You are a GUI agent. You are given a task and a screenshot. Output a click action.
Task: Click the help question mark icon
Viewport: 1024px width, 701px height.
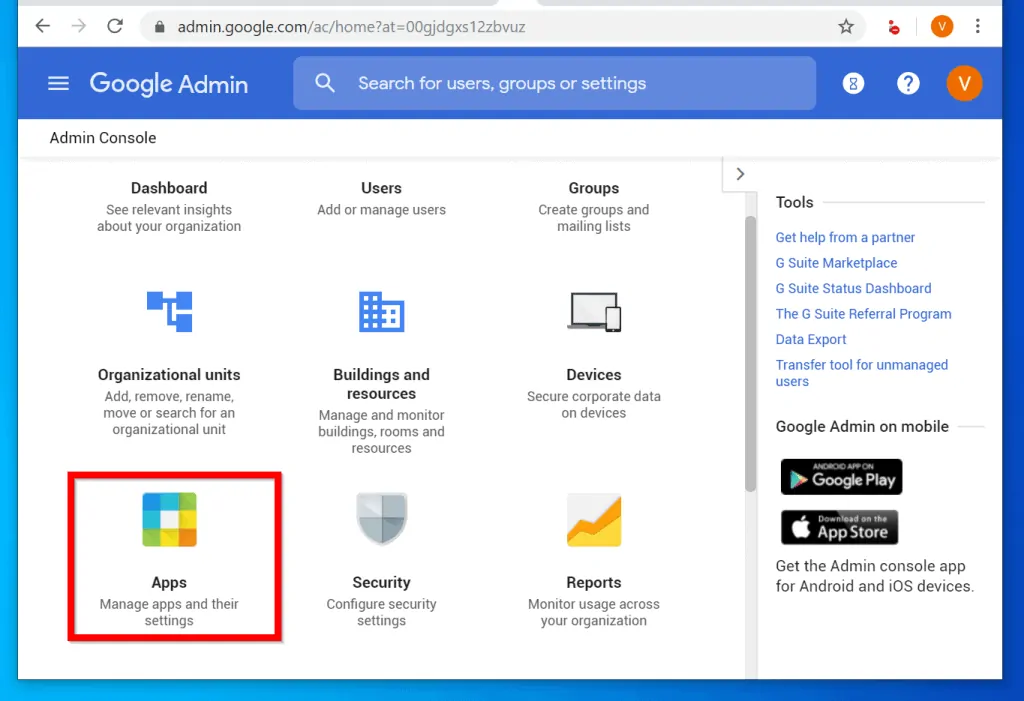coord(908,83)
